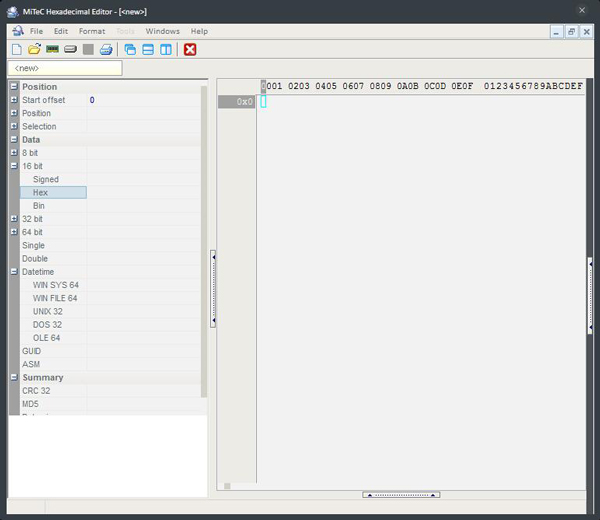Image resolution: width=600 pixels, height=520 pixels.
Task: Click the right edge splitter handle
Action: click(x=590, y=296)
